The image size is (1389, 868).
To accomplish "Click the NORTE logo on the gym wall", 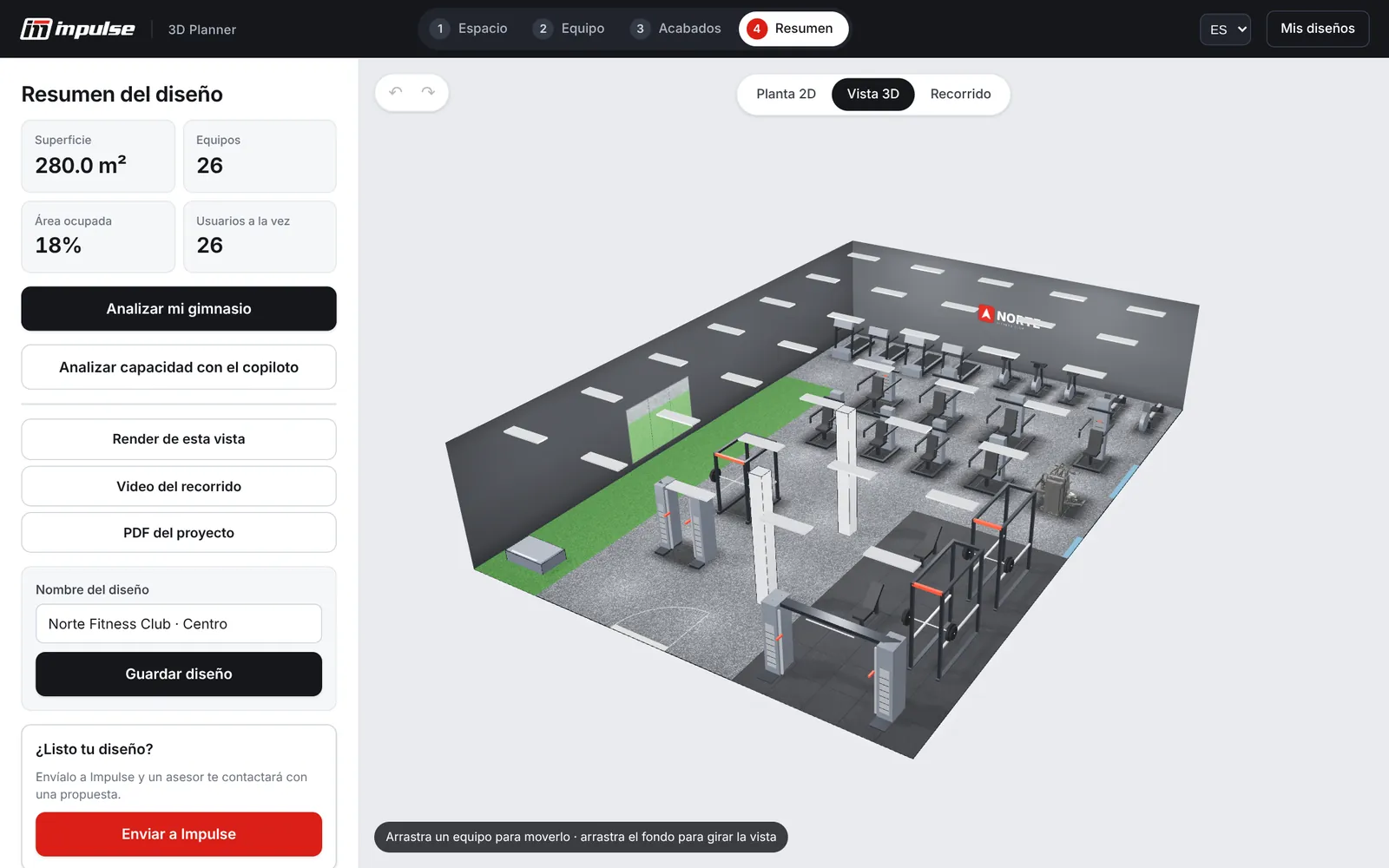I will (x=1010, y=317).
